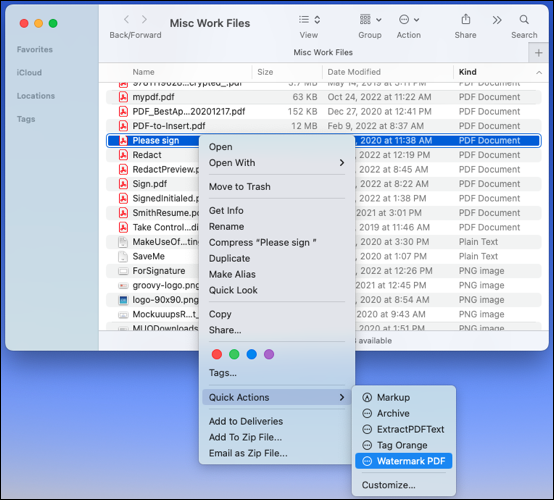Expand the Open With submenu

coord(277,163)
